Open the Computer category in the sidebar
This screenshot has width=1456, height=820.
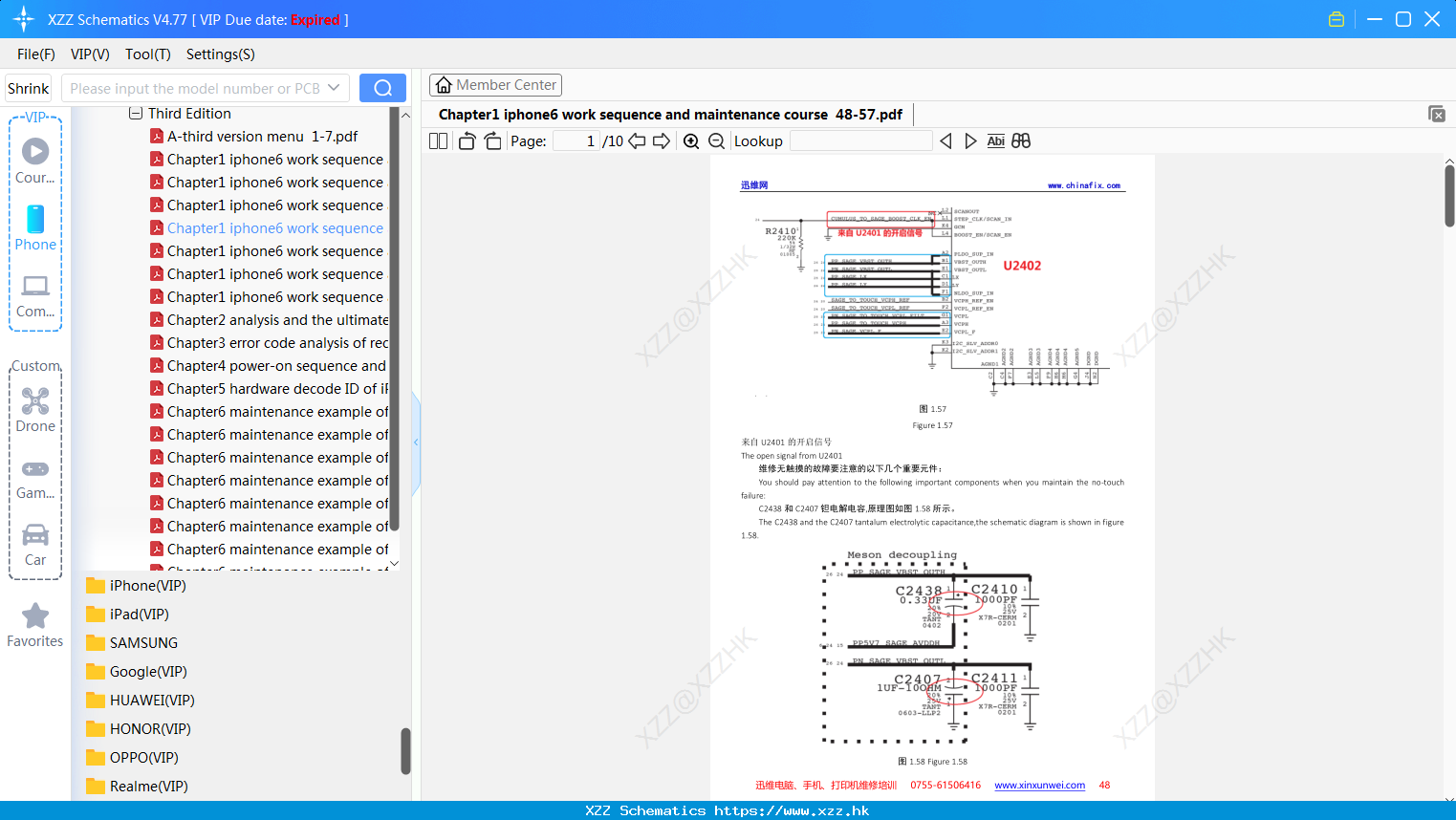coord(35,295)
